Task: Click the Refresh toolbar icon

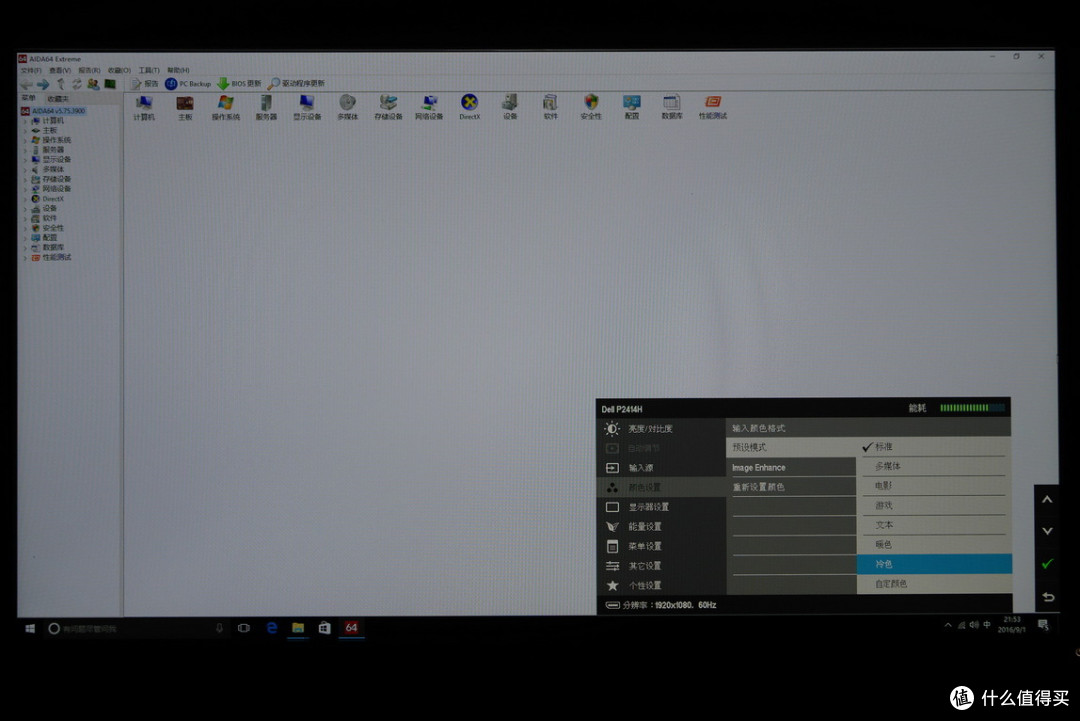Action: click(x=76, y=84)
